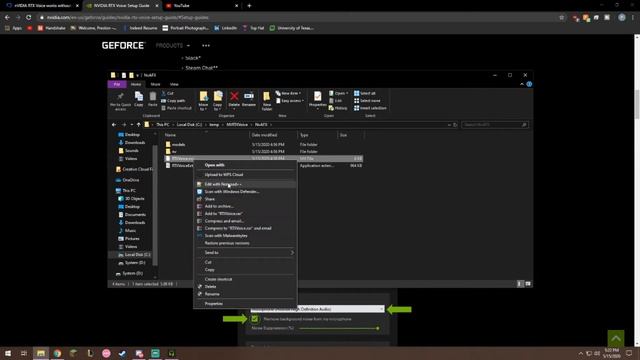The image size is (640, 360).
Task: Choose Open with in context menu
Action: 245,165
